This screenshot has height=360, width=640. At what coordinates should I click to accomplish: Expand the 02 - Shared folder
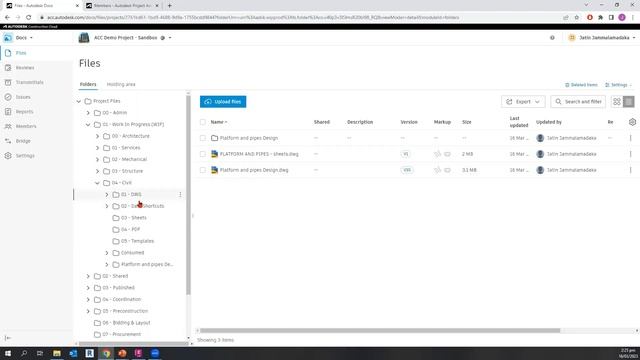88,276
